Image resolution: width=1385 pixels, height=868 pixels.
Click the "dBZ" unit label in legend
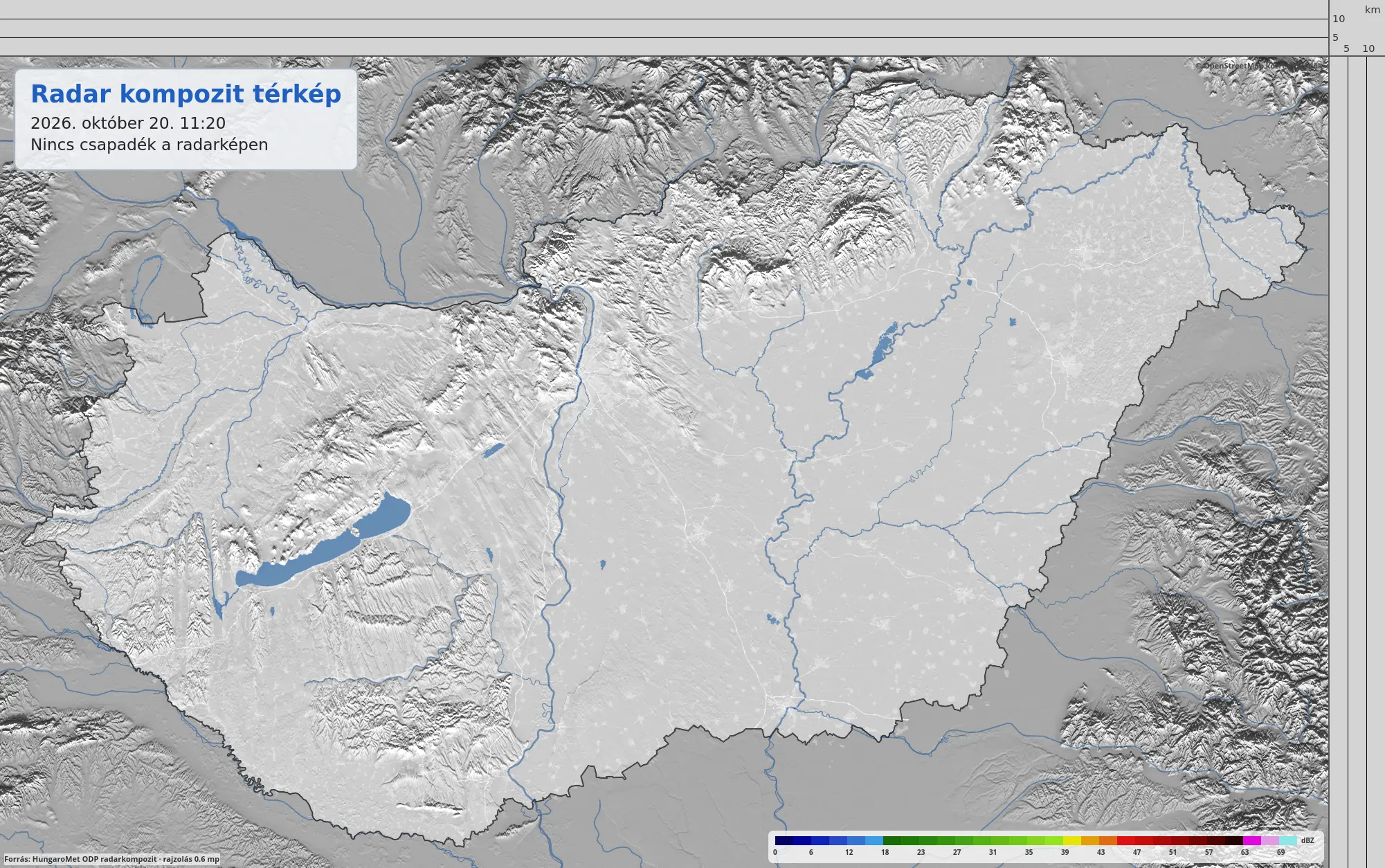pos(1307,840)
